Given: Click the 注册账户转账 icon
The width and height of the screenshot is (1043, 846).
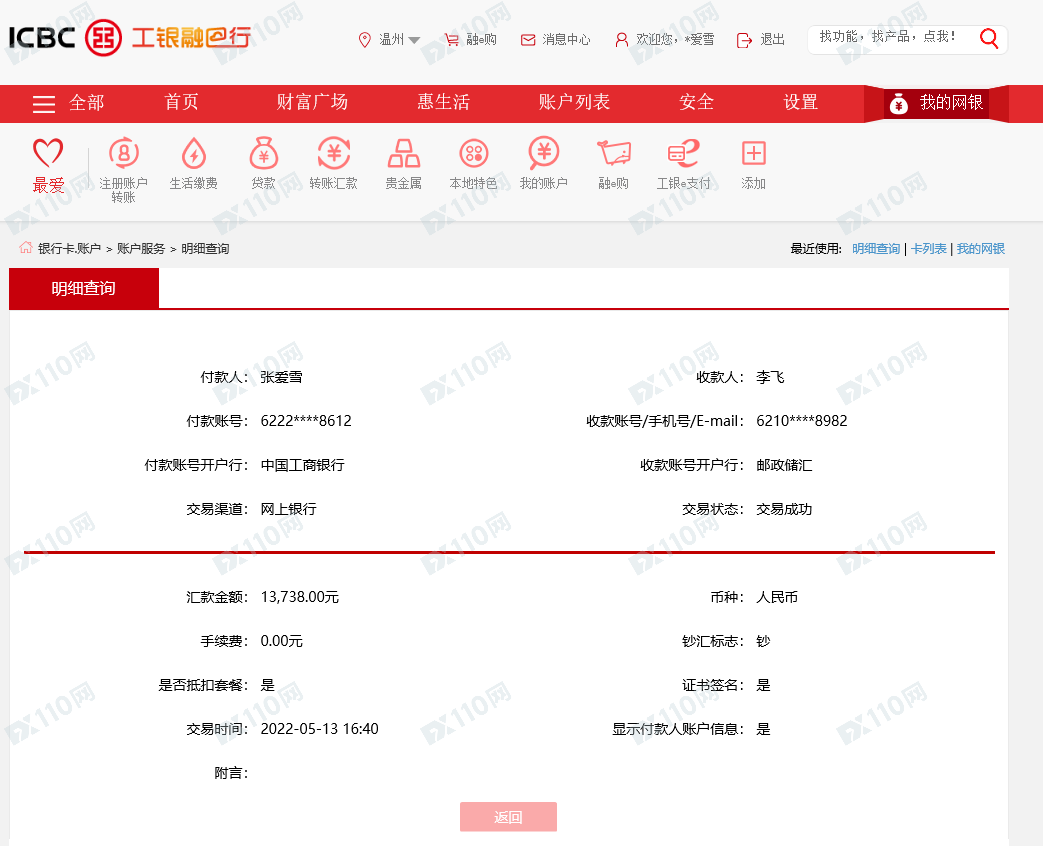Looking at the screenshot, I should point(123,154).
